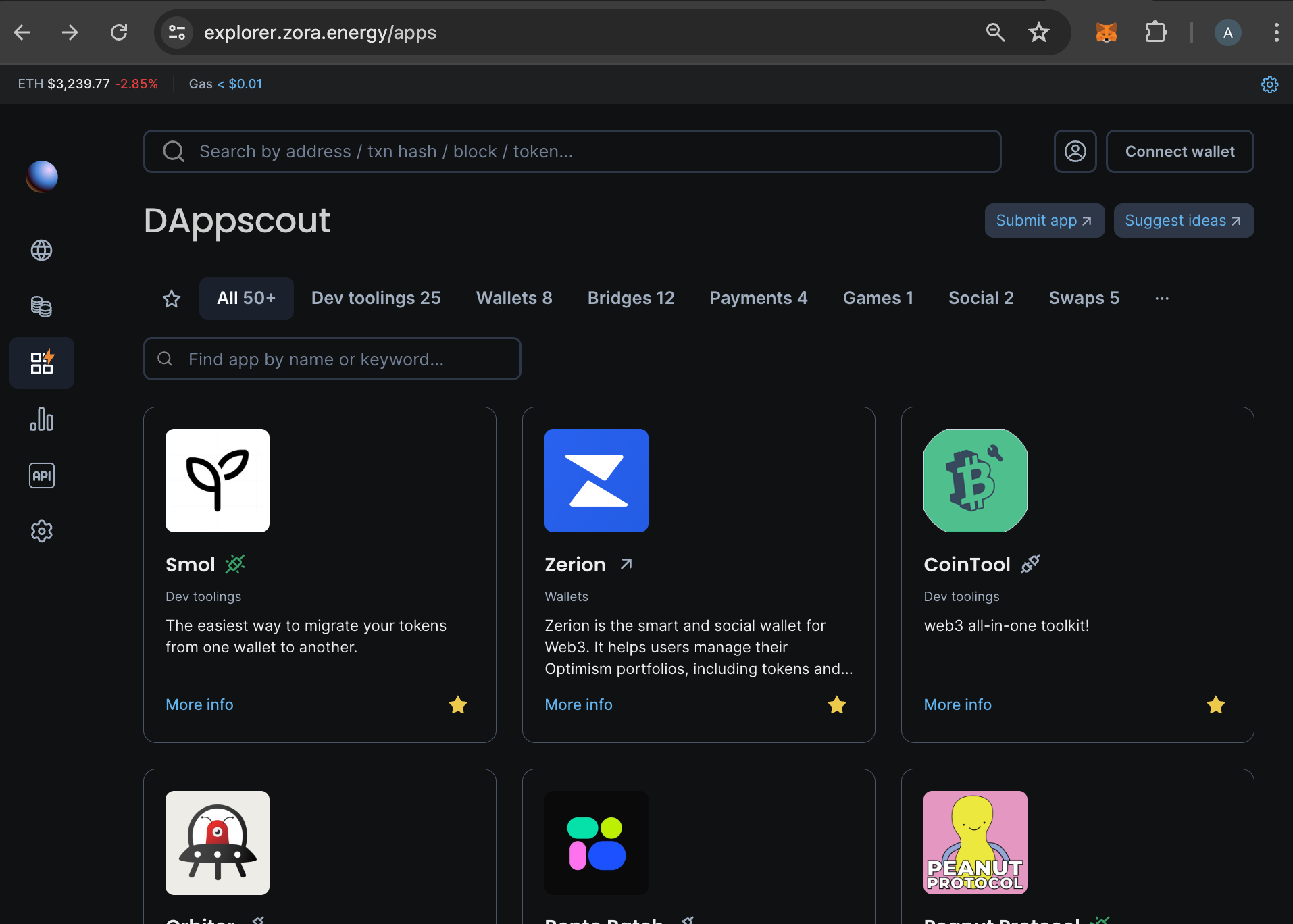Switch to the Swaps tab

[x=1084, y=299]
